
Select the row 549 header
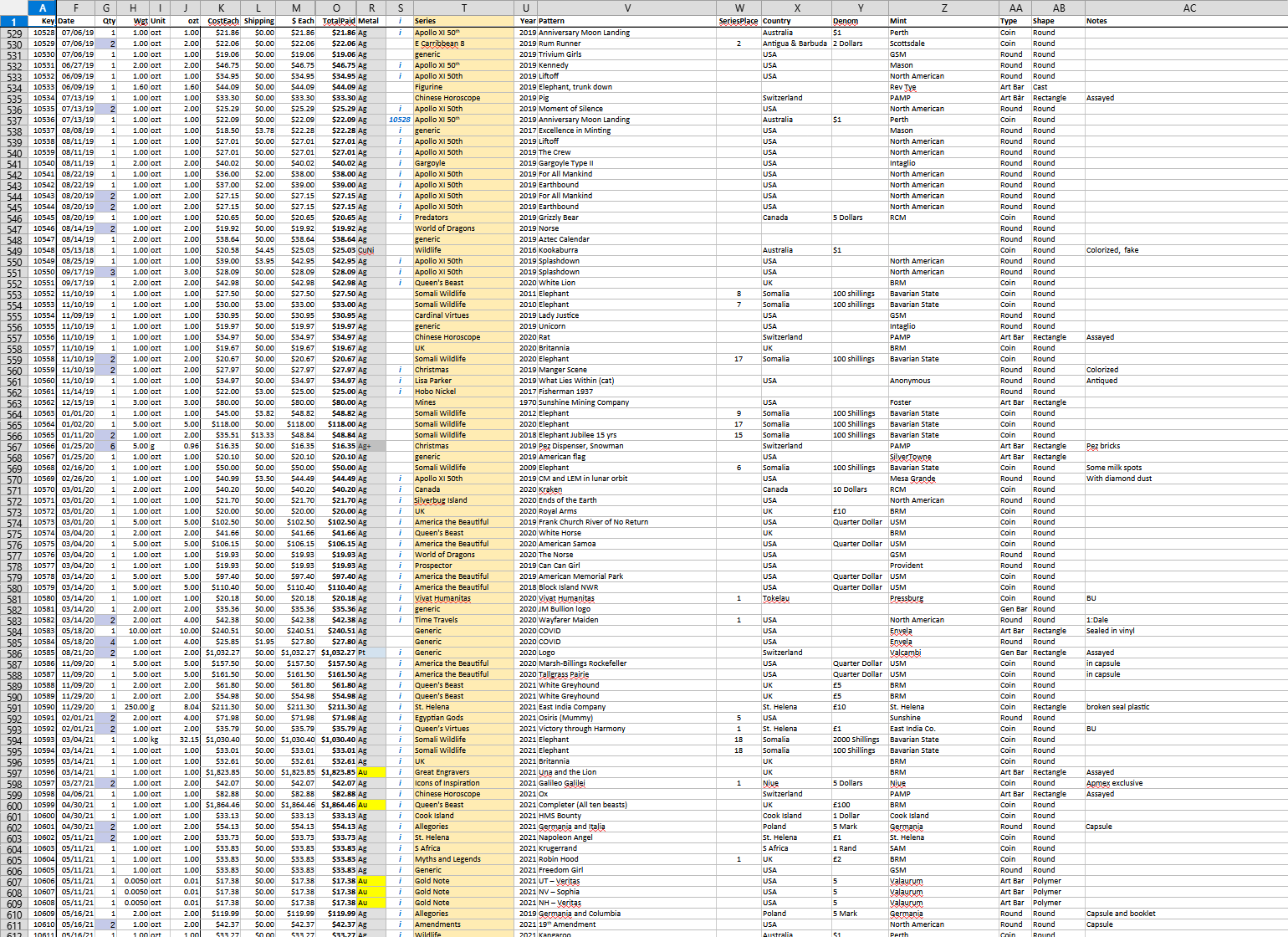14,250
